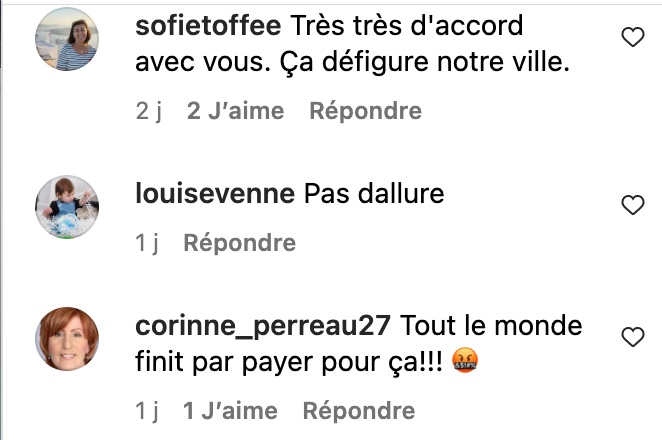Click the angry cursing emoji in Corinne's comment
Screen dimensions: 662x440
click(465, 361)
